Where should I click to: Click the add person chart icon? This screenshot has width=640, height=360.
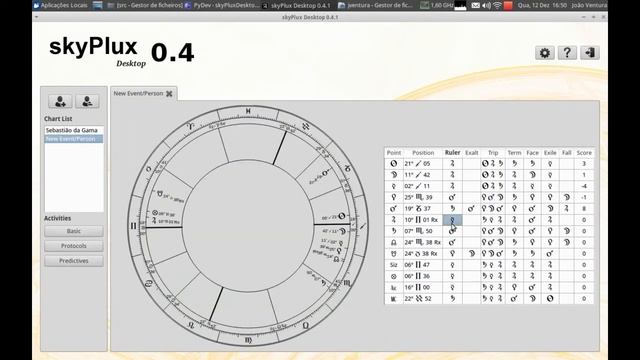tap(60, 101)
